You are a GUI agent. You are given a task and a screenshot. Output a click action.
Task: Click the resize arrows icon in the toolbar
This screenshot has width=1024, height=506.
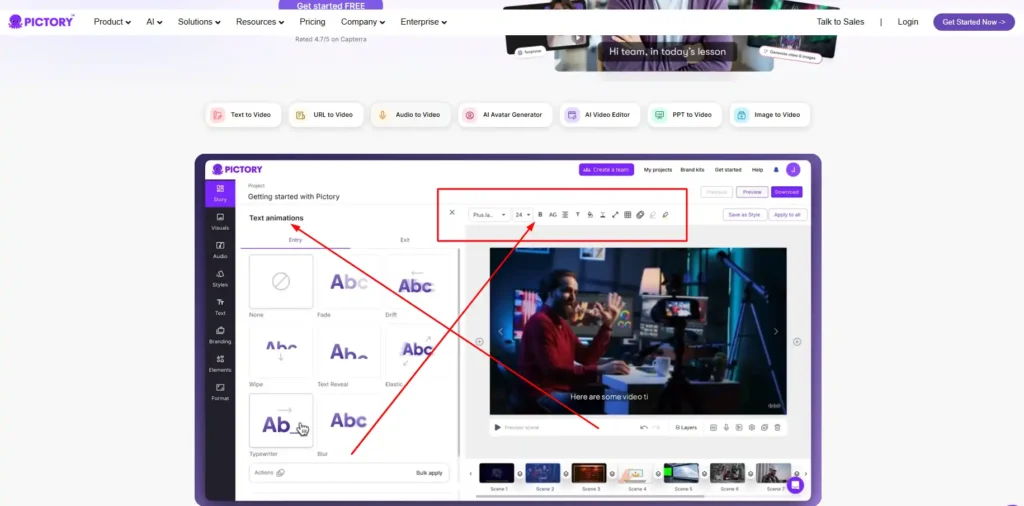(615, 215)
